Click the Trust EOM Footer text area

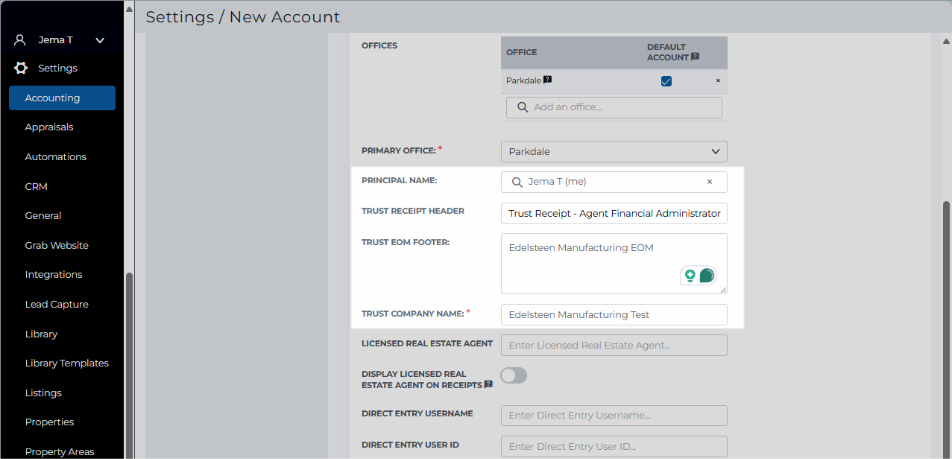tap(614, 264)
